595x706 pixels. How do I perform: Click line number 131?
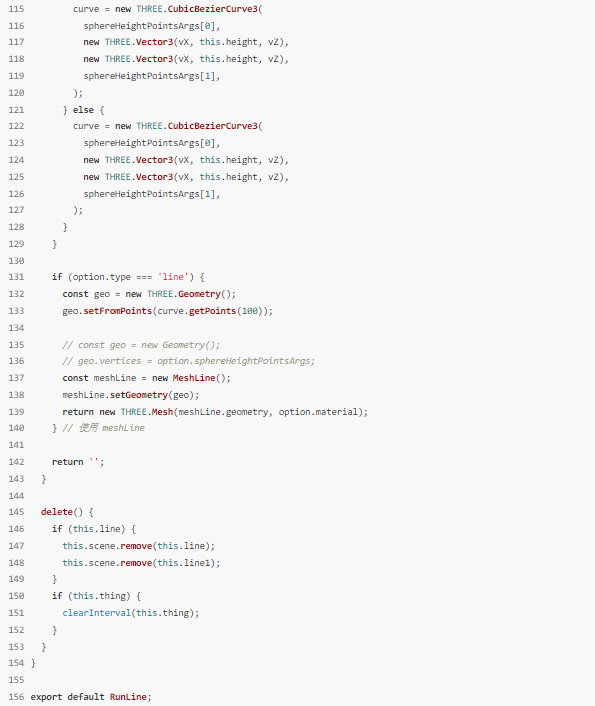pyautogui.click(x=16, y=277)
